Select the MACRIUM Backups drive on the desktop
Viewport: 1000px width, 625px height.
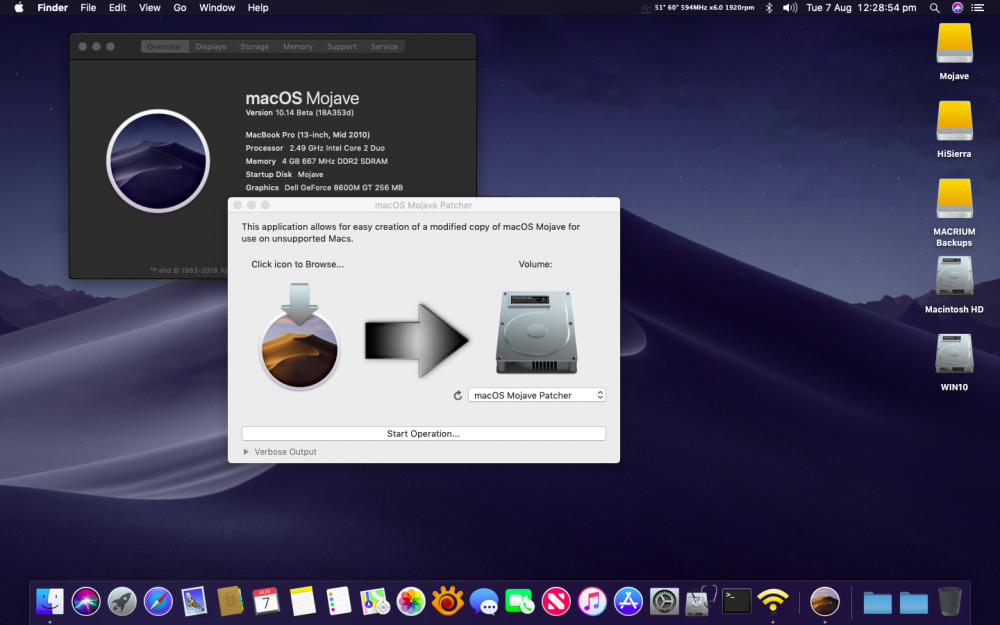(x=954, y=212)
